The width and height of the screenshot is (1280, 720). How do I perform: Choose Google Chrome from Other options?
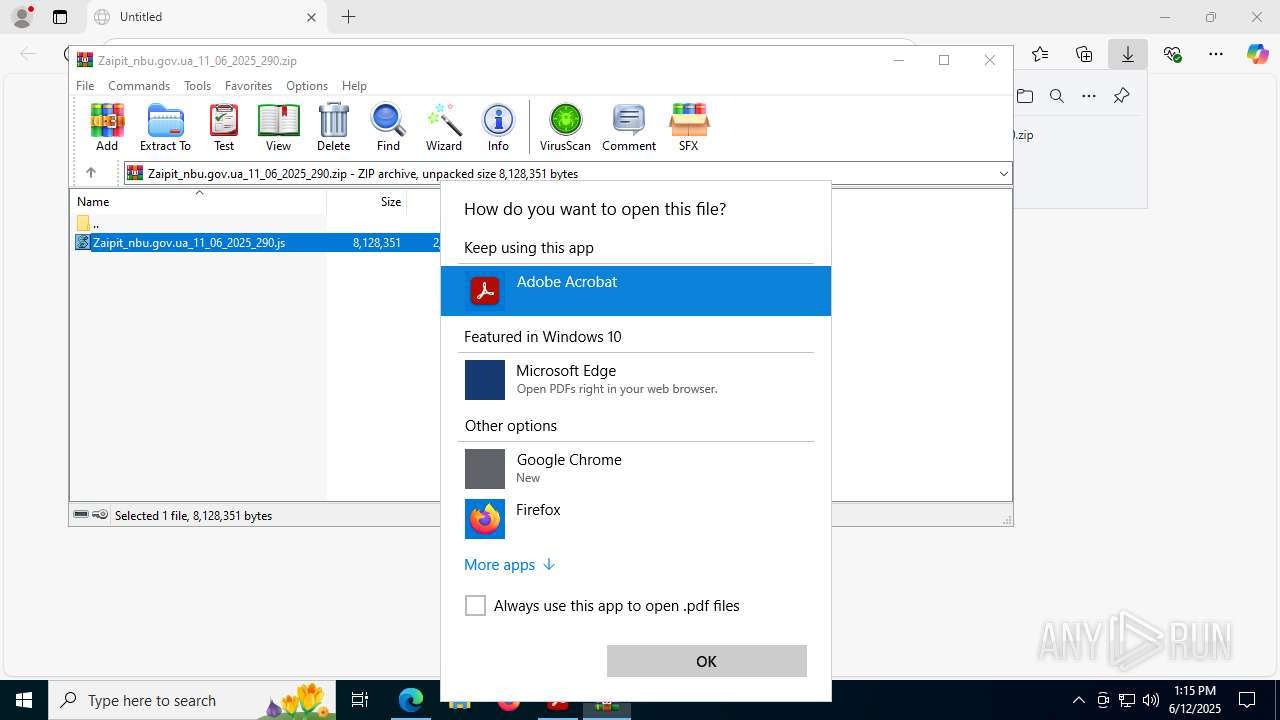[636, 468]
